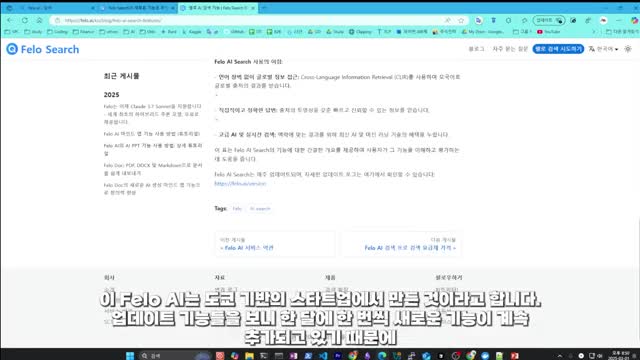Switch to the second Felo Search tab
The height and width of the screenshot is (360, 640).
pos(137,8)
